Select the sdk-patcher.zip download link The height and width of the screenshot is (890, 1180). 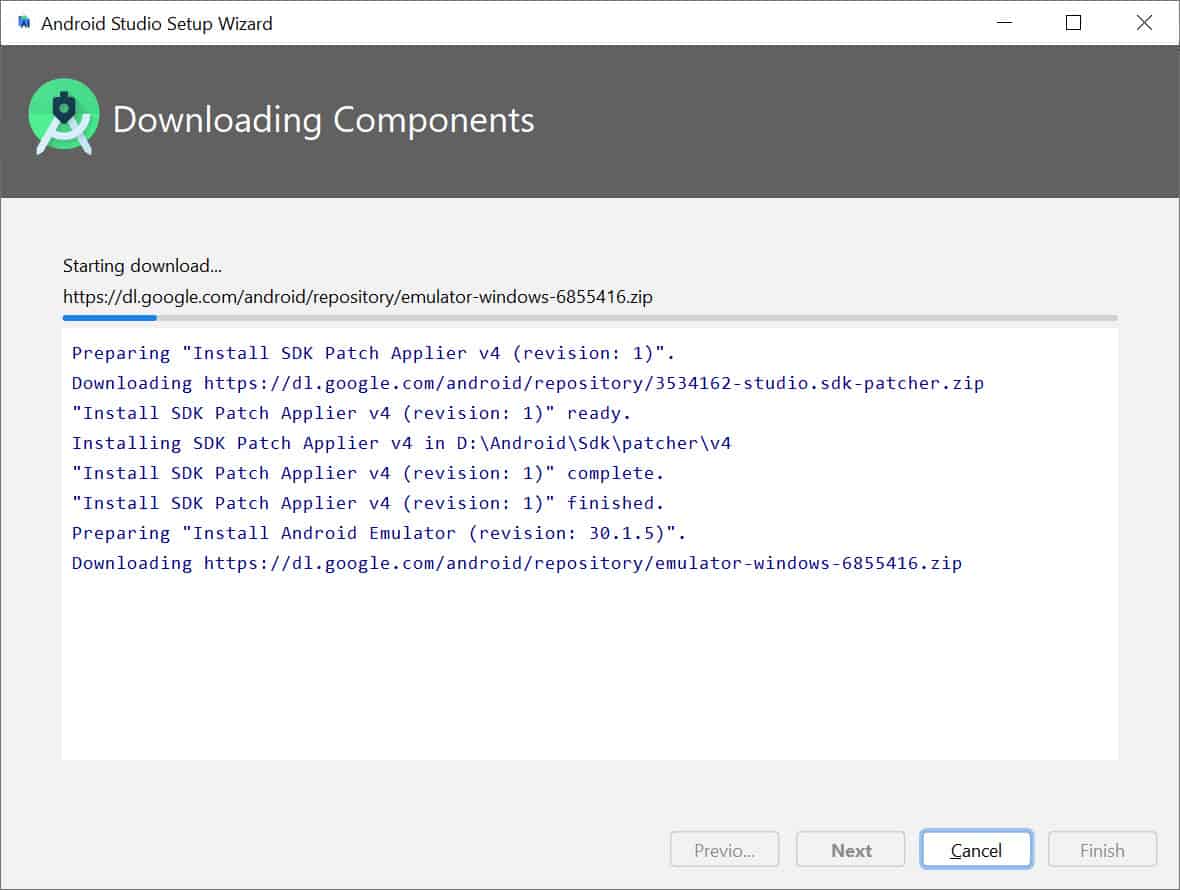pyautogui.click(x=590, y=382)
